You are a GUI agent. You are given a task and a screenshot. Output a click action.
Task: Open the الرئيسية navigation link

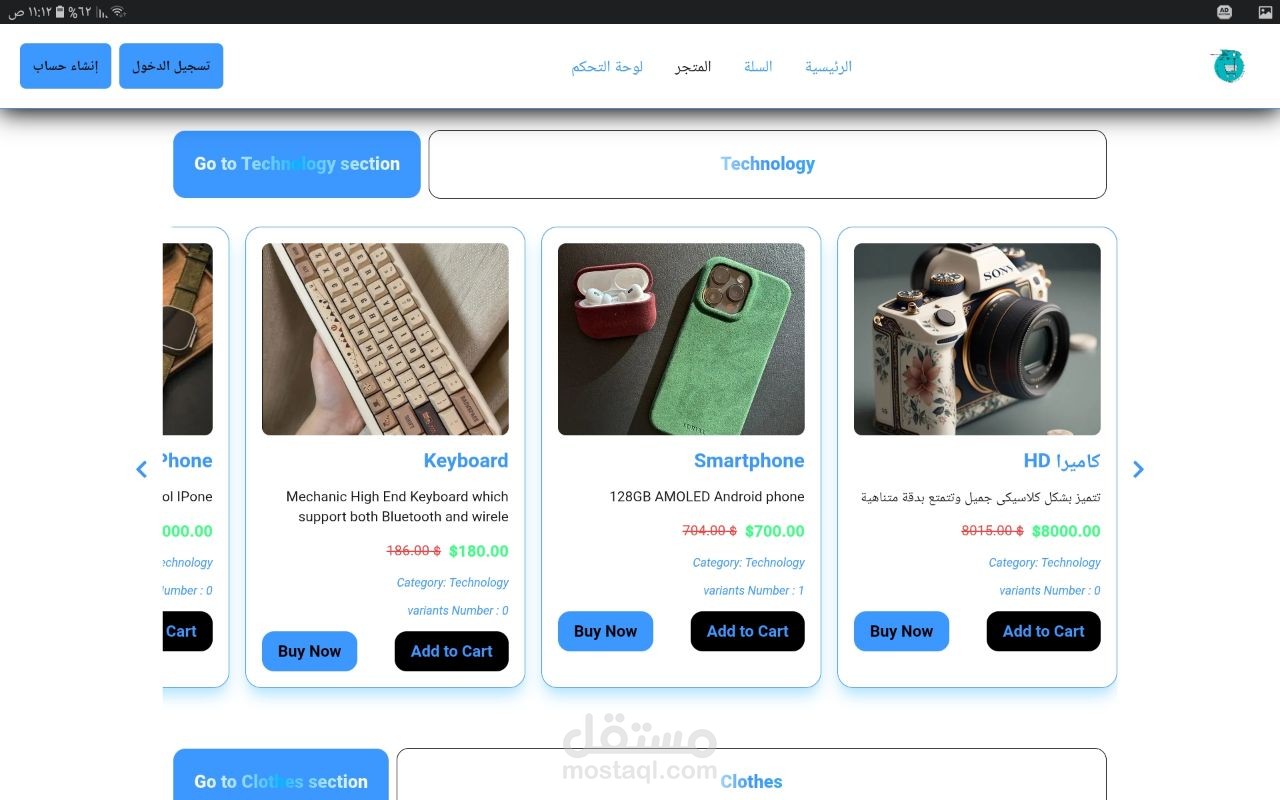click(x=828, y=67)
